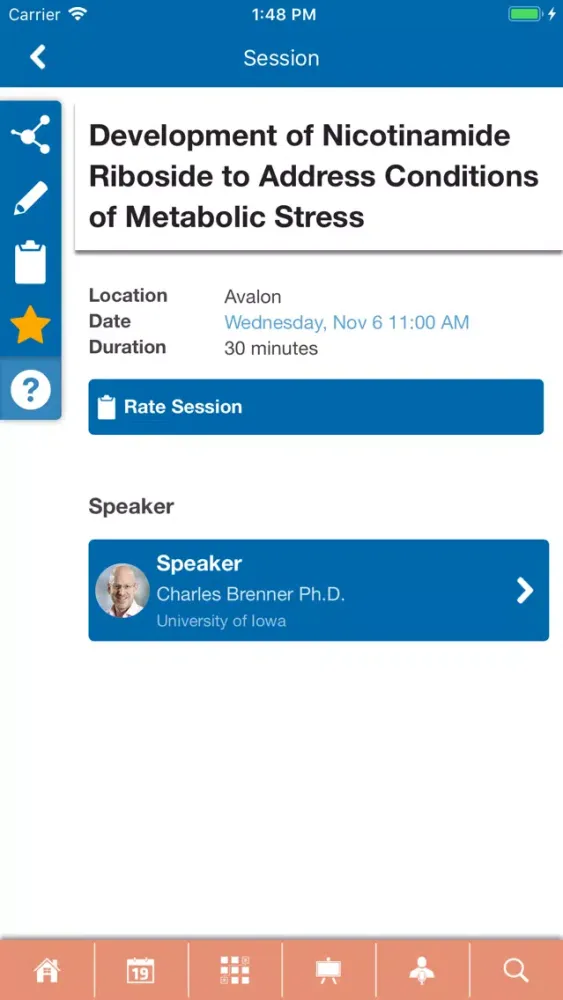
Task: Open the grid menu tab
Action: pos(235,970)
